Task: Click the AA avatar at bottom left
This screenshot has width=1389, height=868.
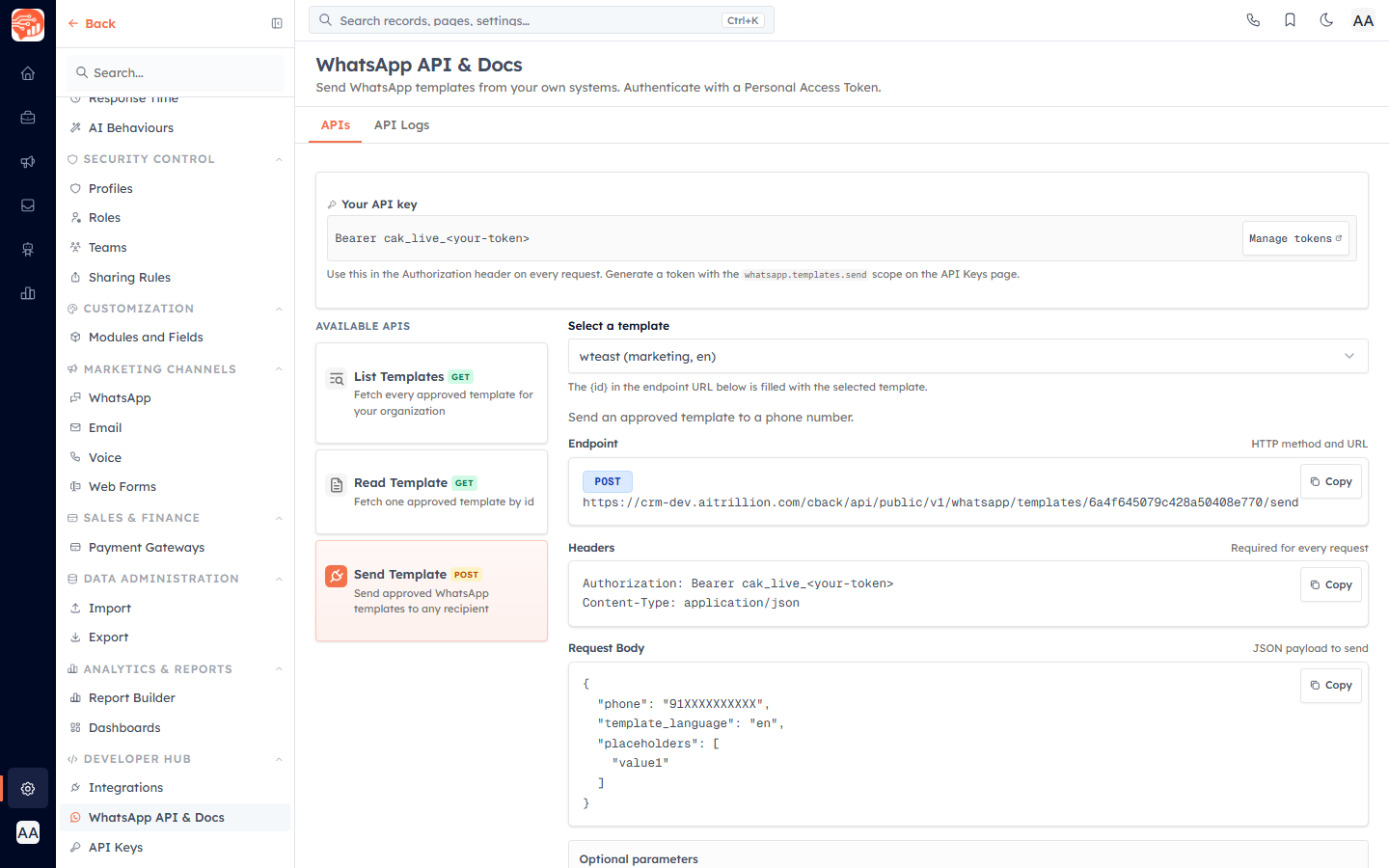Action: pyautogui.click(x=28, y=832)
